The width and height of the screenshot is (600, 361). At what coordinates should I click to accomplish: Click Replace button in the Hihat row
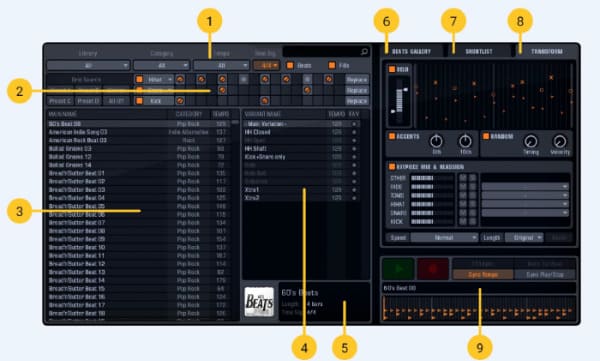pos(357,79)
